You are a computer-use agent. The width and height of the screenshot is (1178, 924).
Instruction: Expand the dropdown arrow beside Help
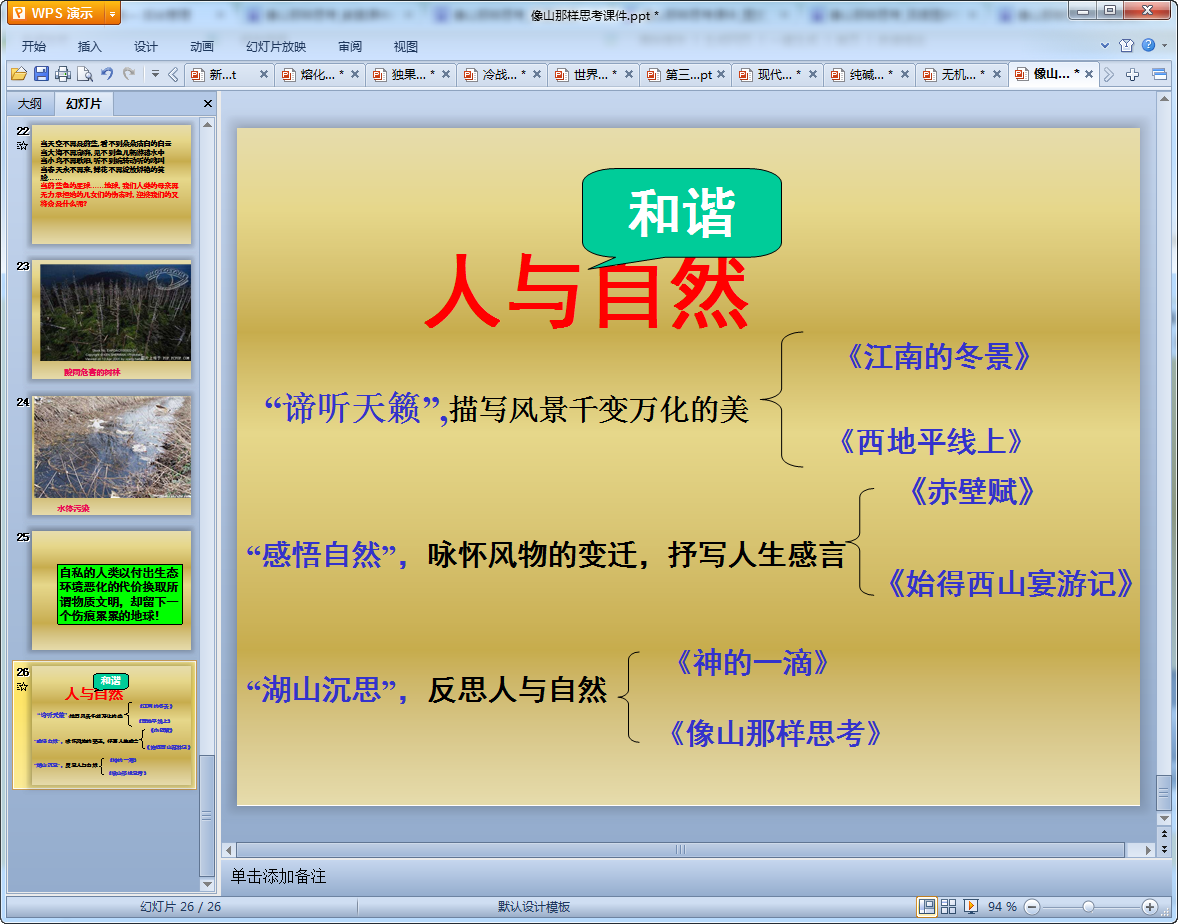(x=1163, y=46)
